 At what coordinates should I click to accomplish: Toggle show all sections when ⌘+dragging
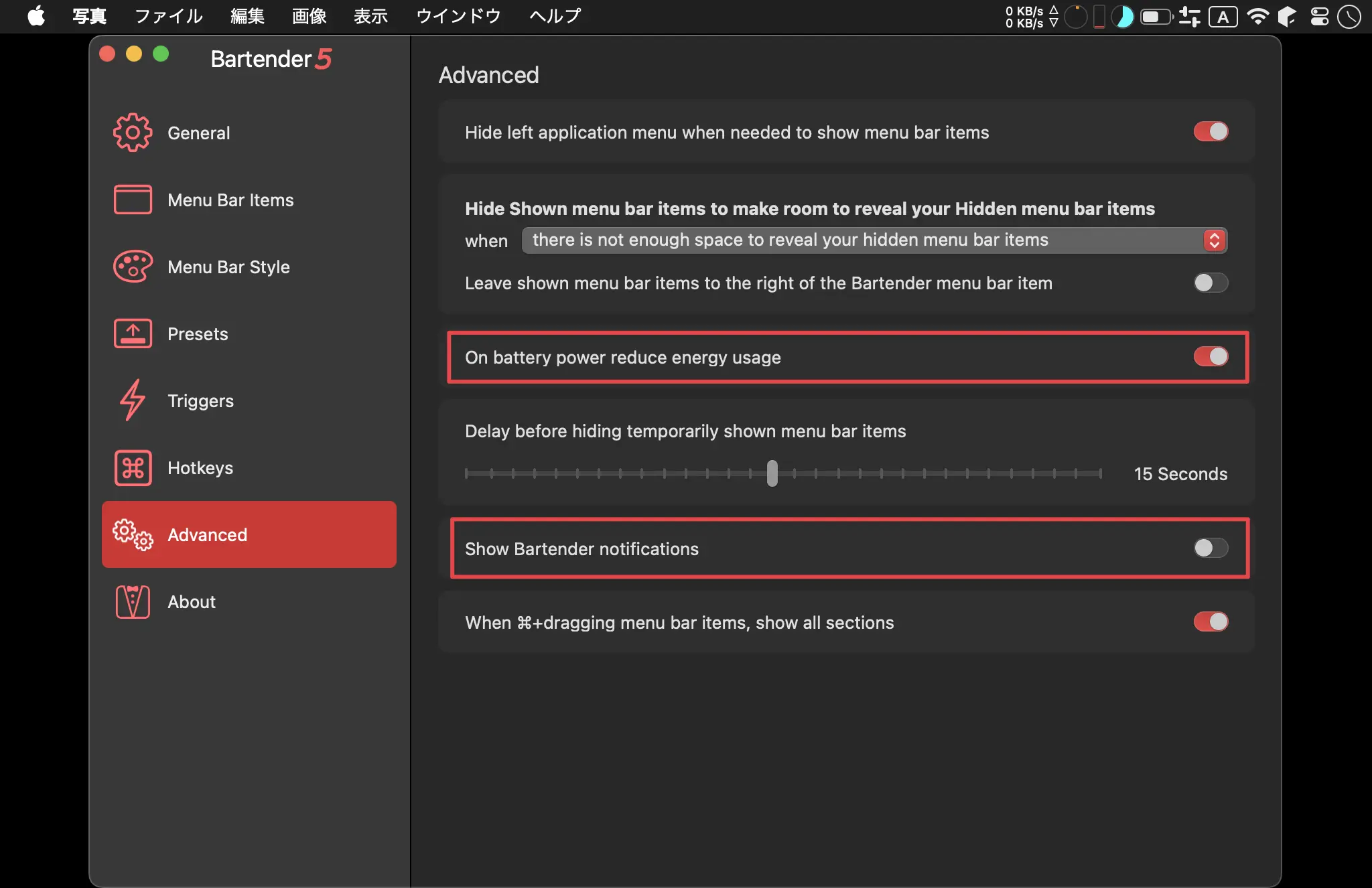1211,621
